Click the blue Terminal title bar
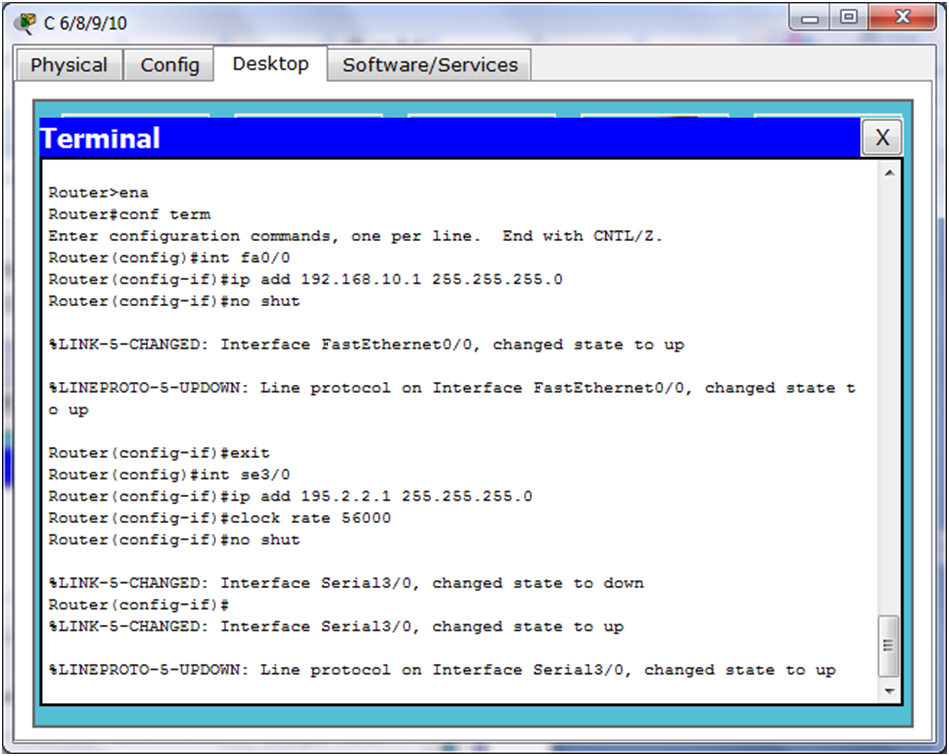This screenshot has height=756, width=949. coord(450,138)
